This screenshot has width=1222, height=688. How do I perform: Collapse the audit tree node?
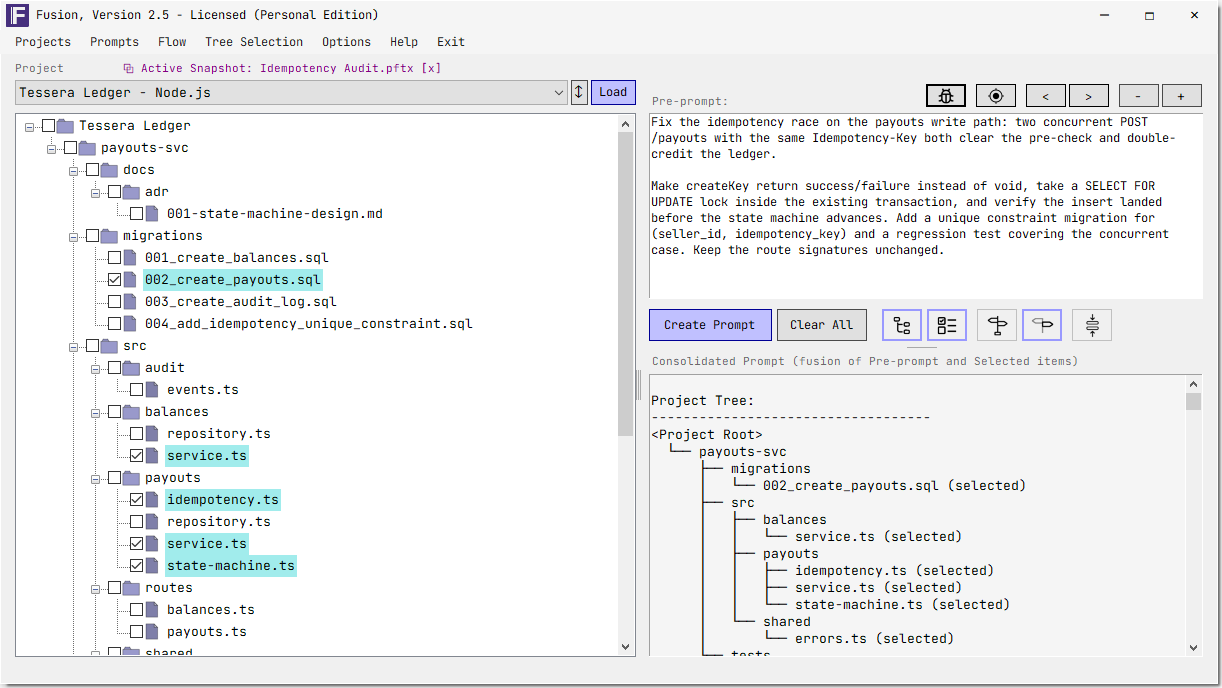click(96, 369)
